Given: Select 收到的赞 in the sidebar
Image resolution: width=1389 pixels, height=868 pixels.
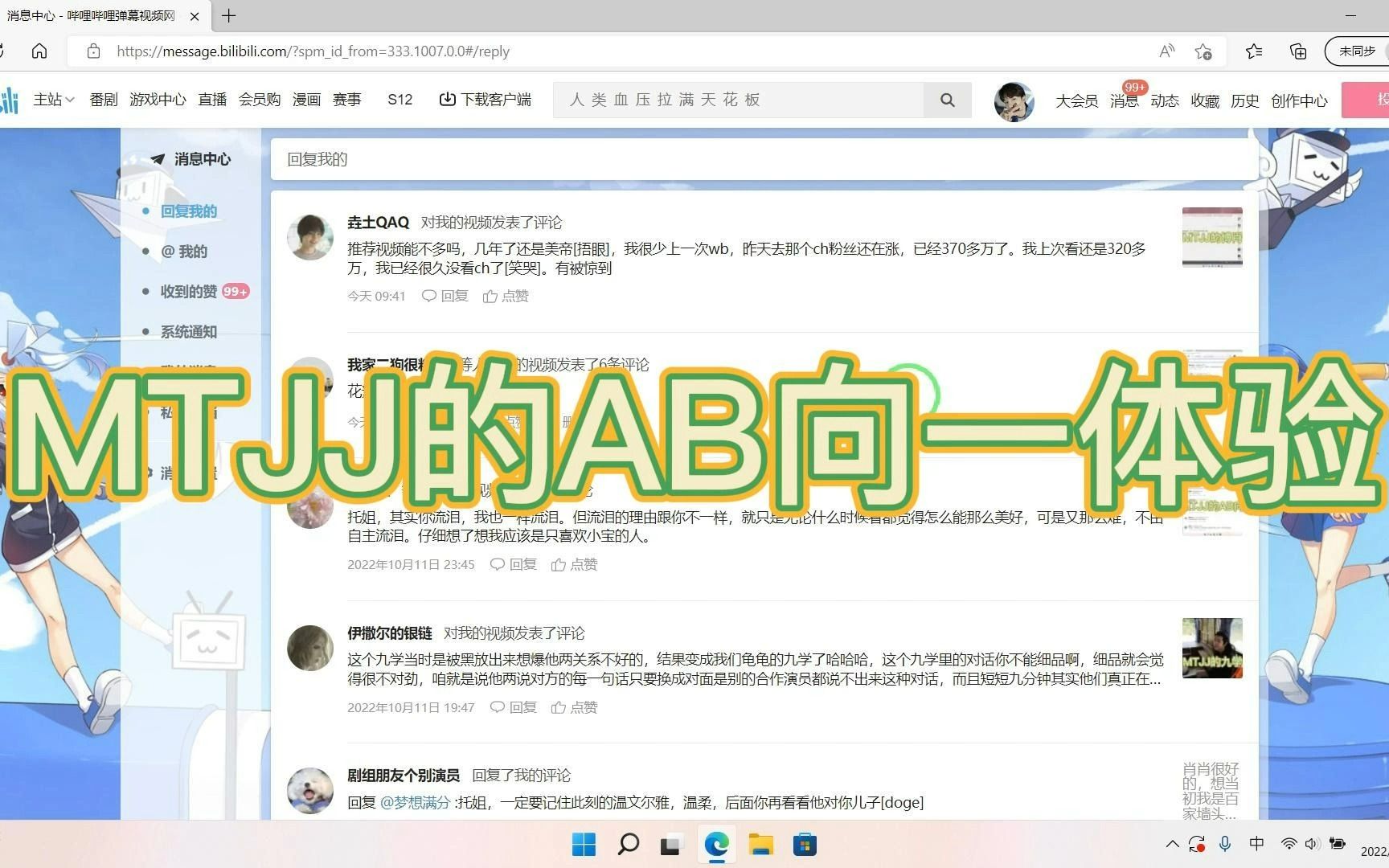Looking at the screenshot, I should pyautogui.click(x=189, y=292).
